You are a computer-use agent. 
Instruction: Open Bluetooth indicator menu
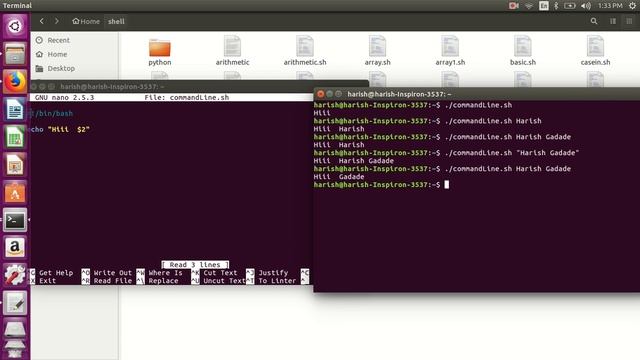pos(556,5)
